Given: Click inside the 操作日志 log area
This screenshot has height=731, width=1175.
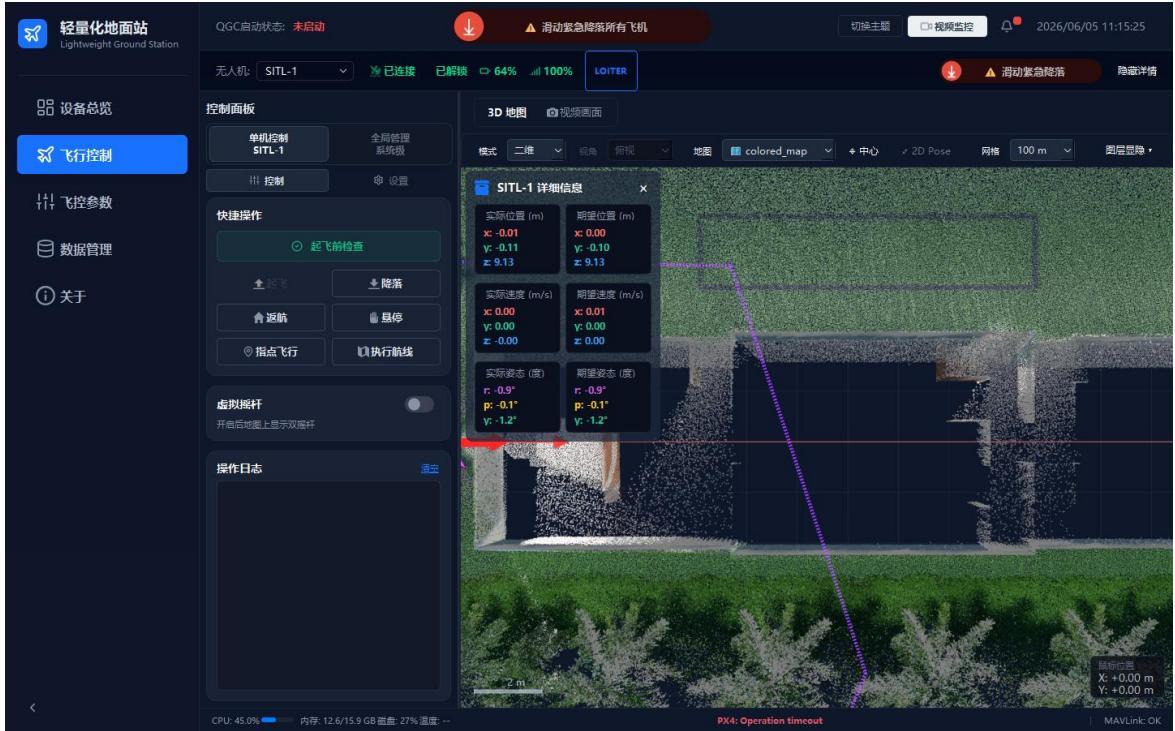Looking at the screenshot, I should (328, 585).
